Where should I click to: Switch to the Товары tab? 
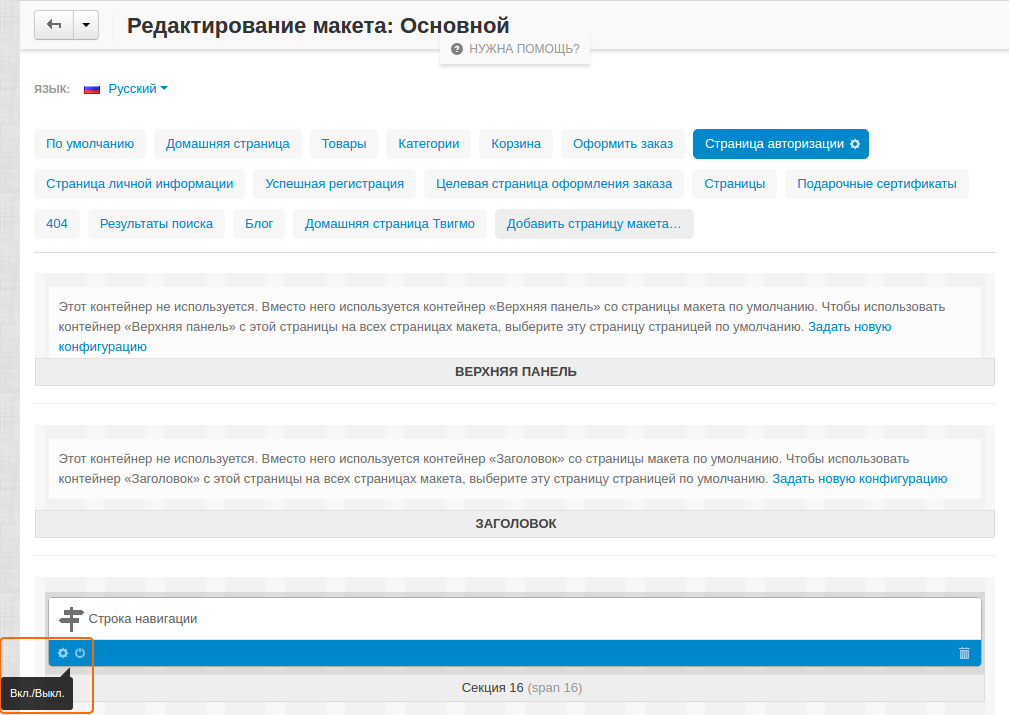343,143
